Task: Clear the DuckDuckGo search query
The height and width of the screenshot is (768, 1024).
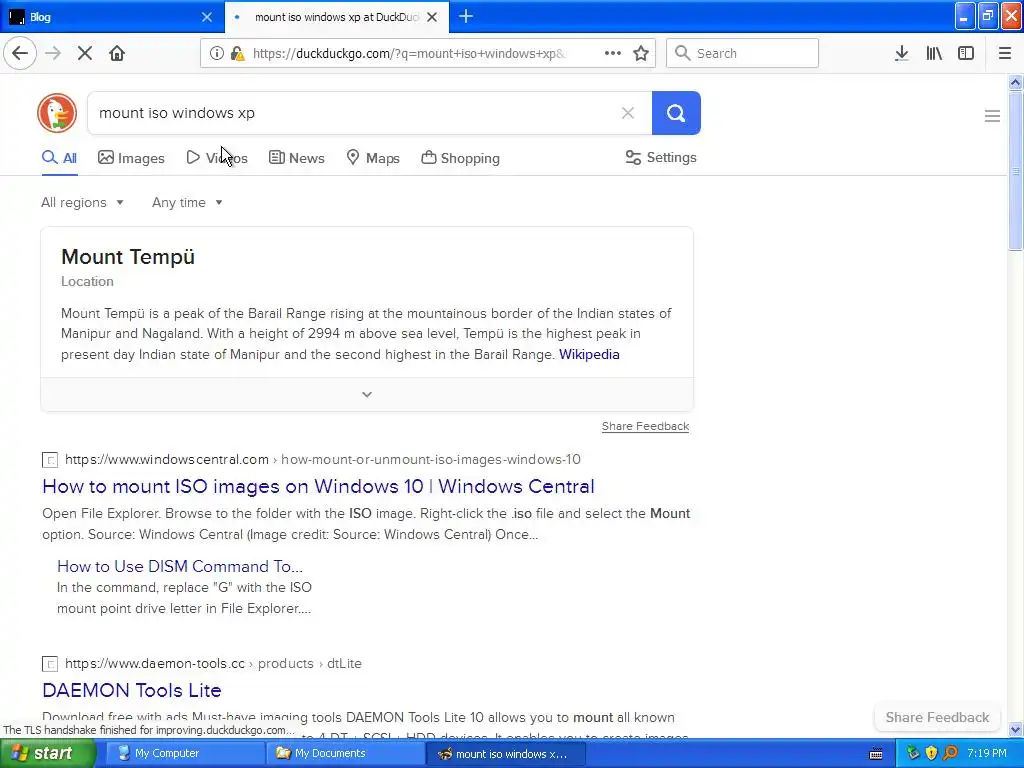Action: tap(628, 113)
